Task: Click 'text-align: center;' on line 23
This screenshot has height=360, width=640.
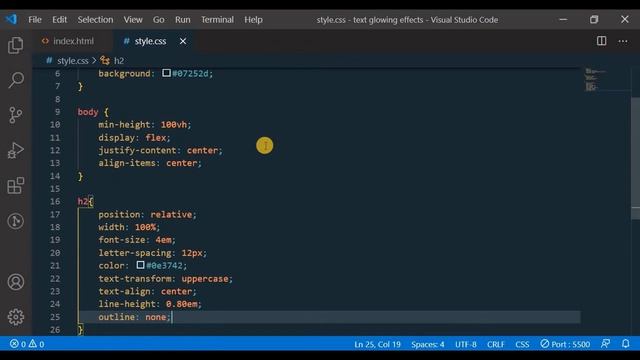Action: point(147,291)
